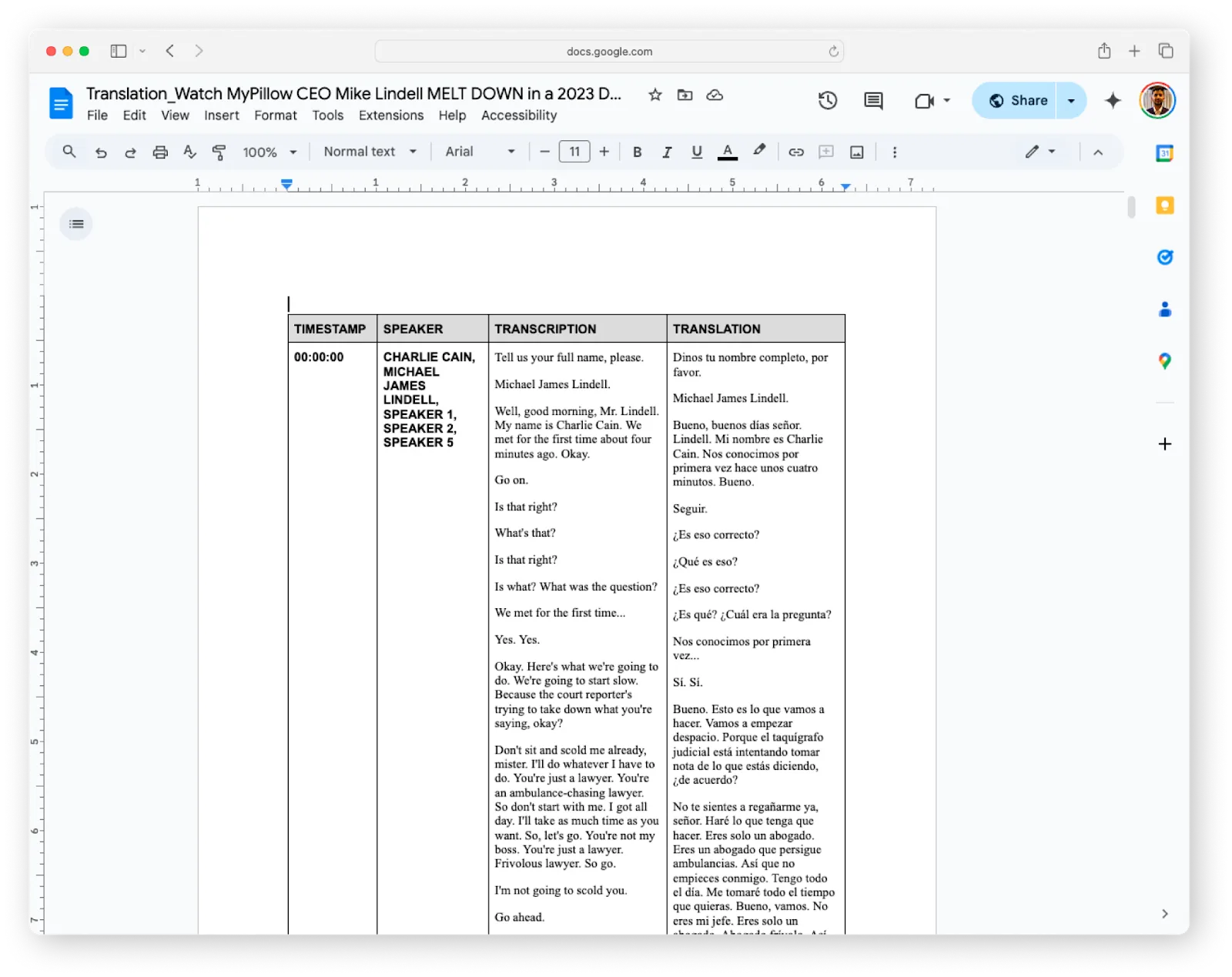Click the docs.google.com address bar
The height and width of the screenshot is (977, 1232).
pos(609,52)
